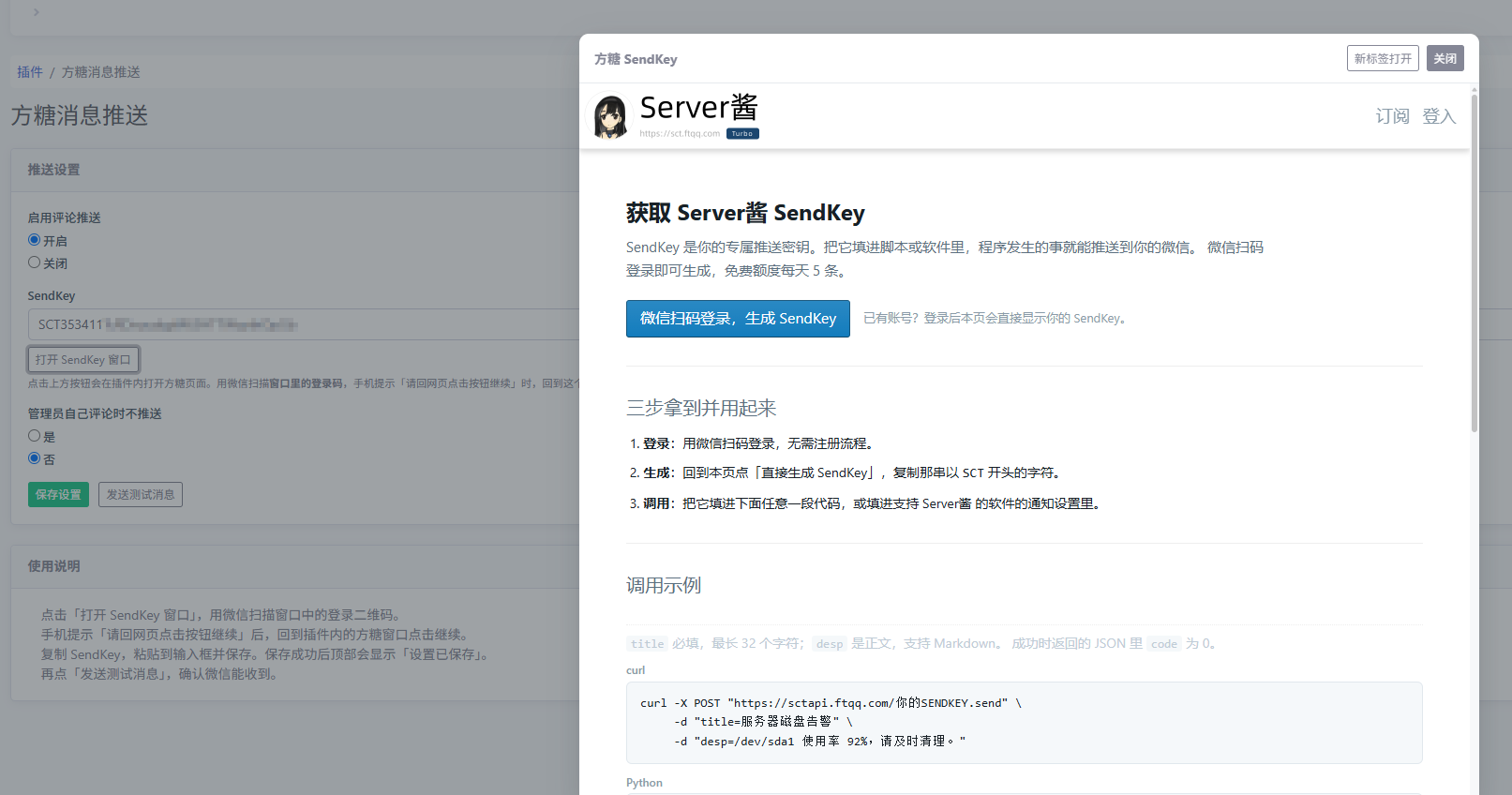Select 开启 for 启用评论推送
Screen dimensions: 1512x795
(35, 240)
